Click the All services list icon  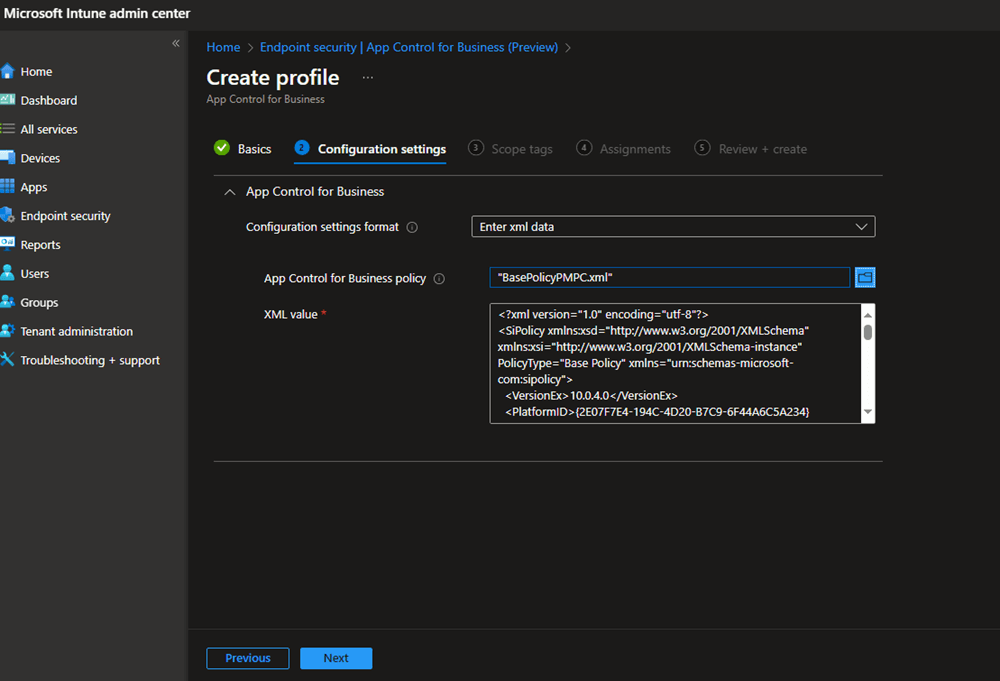(x=7, y=129)
